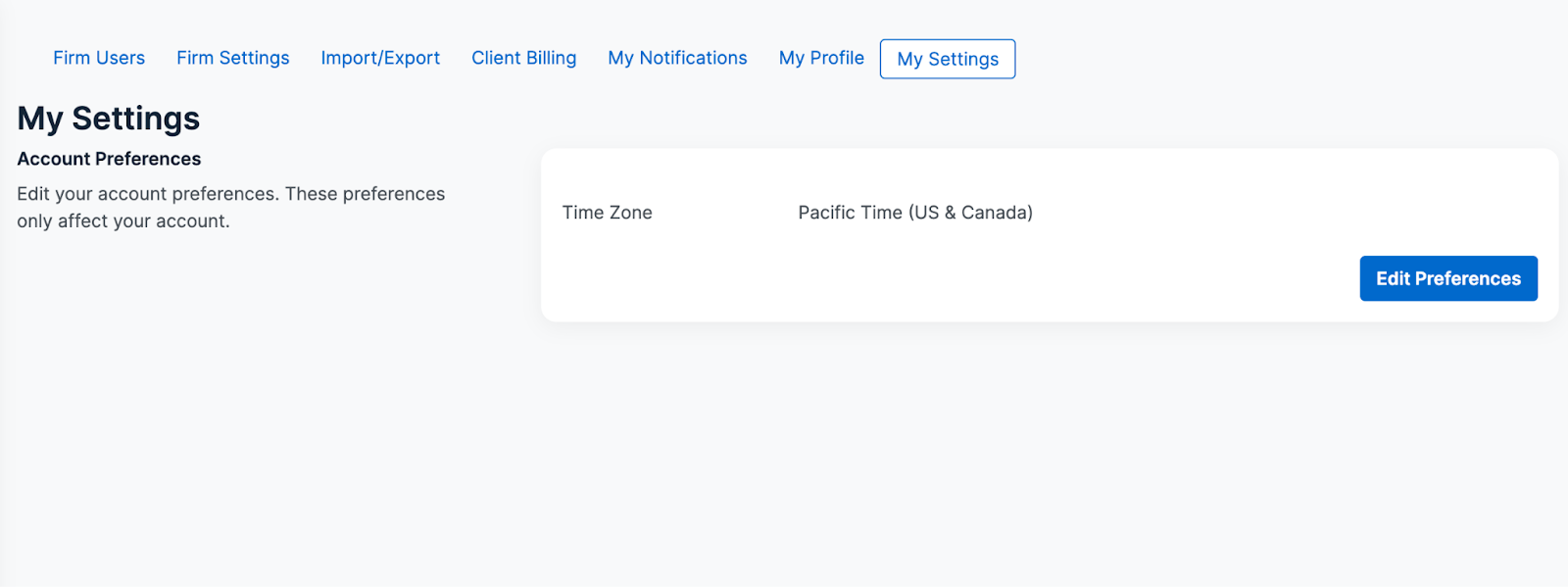Click the Account Preferences subheading

109,159
